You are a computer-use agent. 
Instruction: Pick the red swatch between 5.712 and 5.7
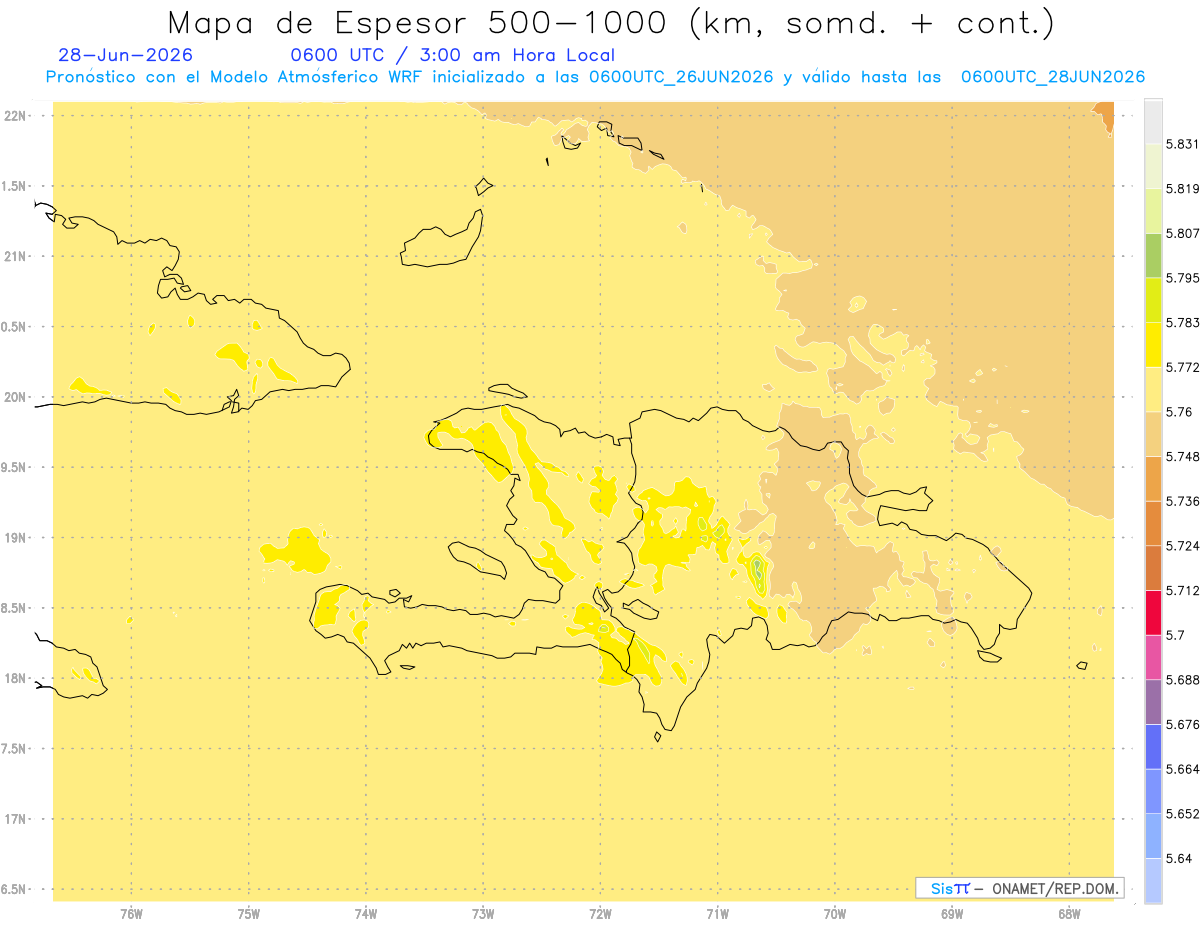(x=1153, y=612)
